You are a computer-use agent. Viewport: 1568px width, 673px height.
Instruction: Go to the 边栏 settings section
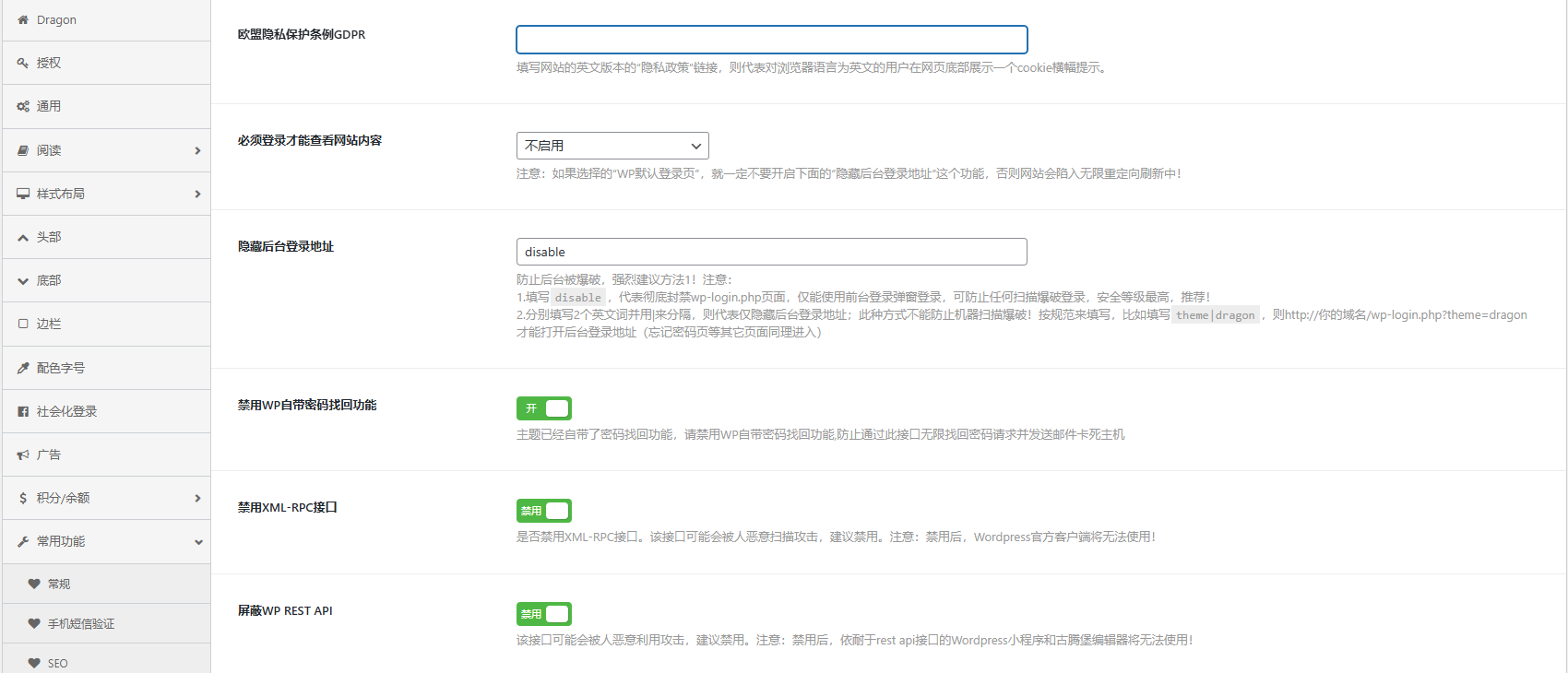point(49,324)
